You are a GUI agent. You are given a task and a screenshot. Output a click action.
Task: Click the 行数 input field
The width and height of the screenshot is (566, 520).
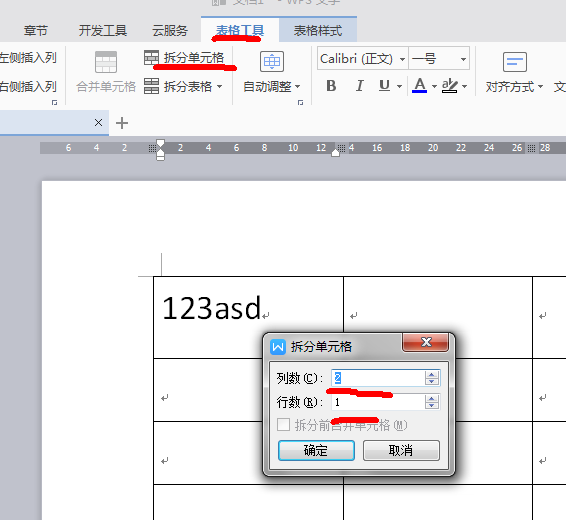378,402
